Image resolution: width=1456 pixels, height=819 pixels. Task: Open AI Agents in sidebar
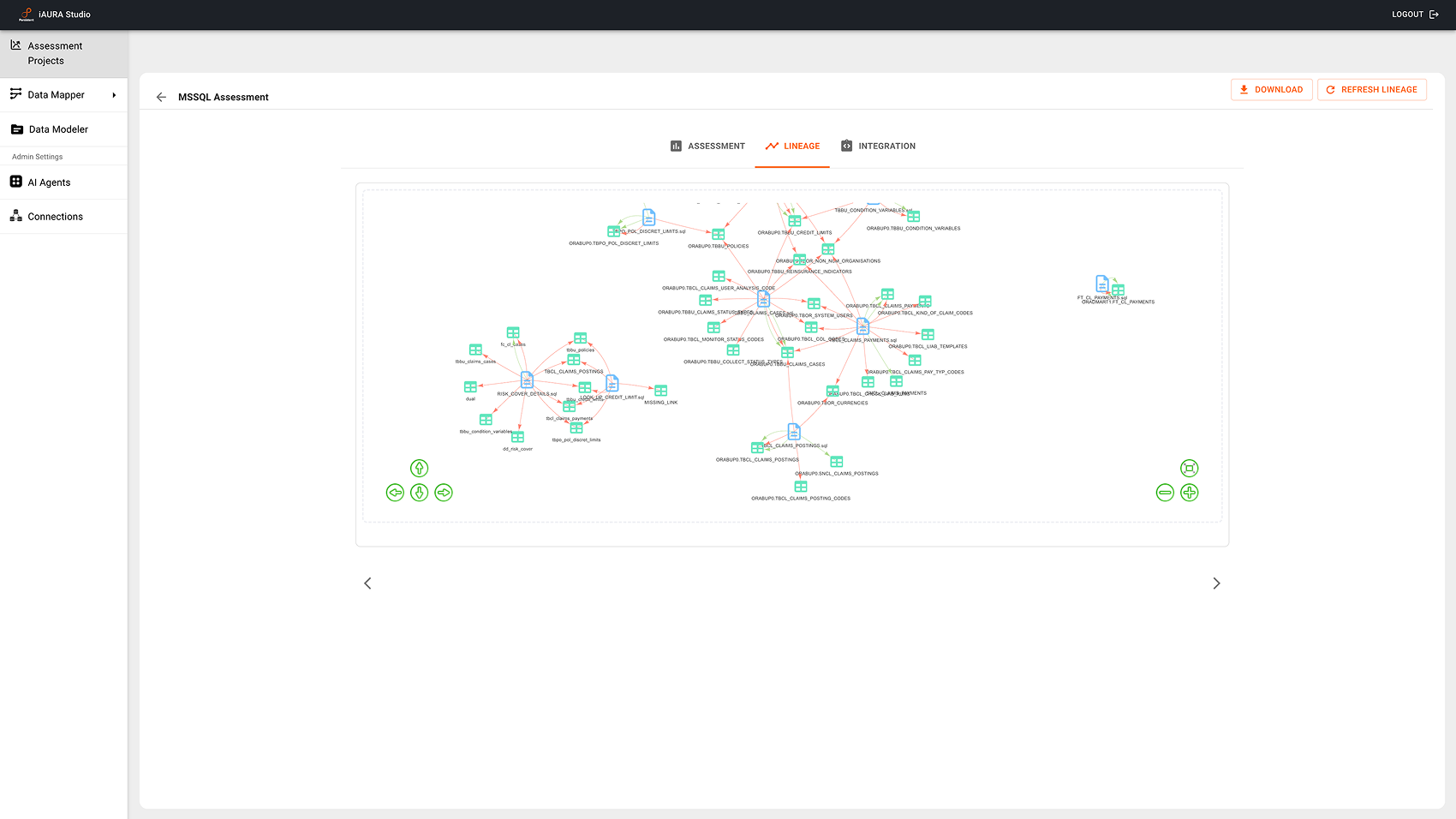49,182
